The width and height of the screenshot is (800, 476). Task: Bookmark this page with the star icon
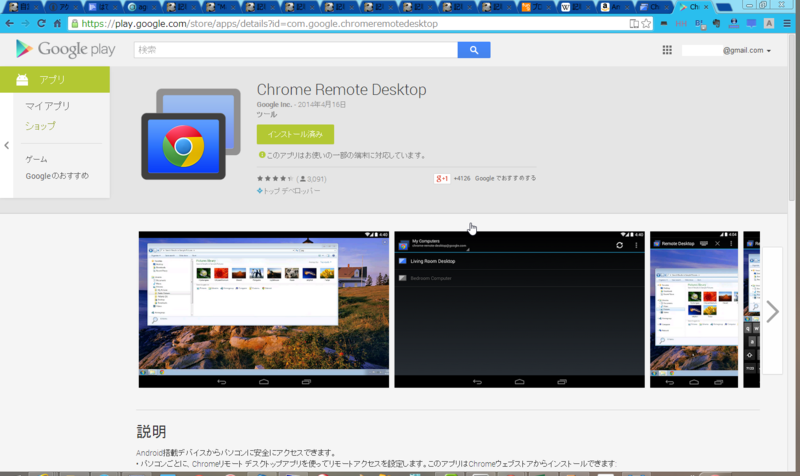coord(646,23)
